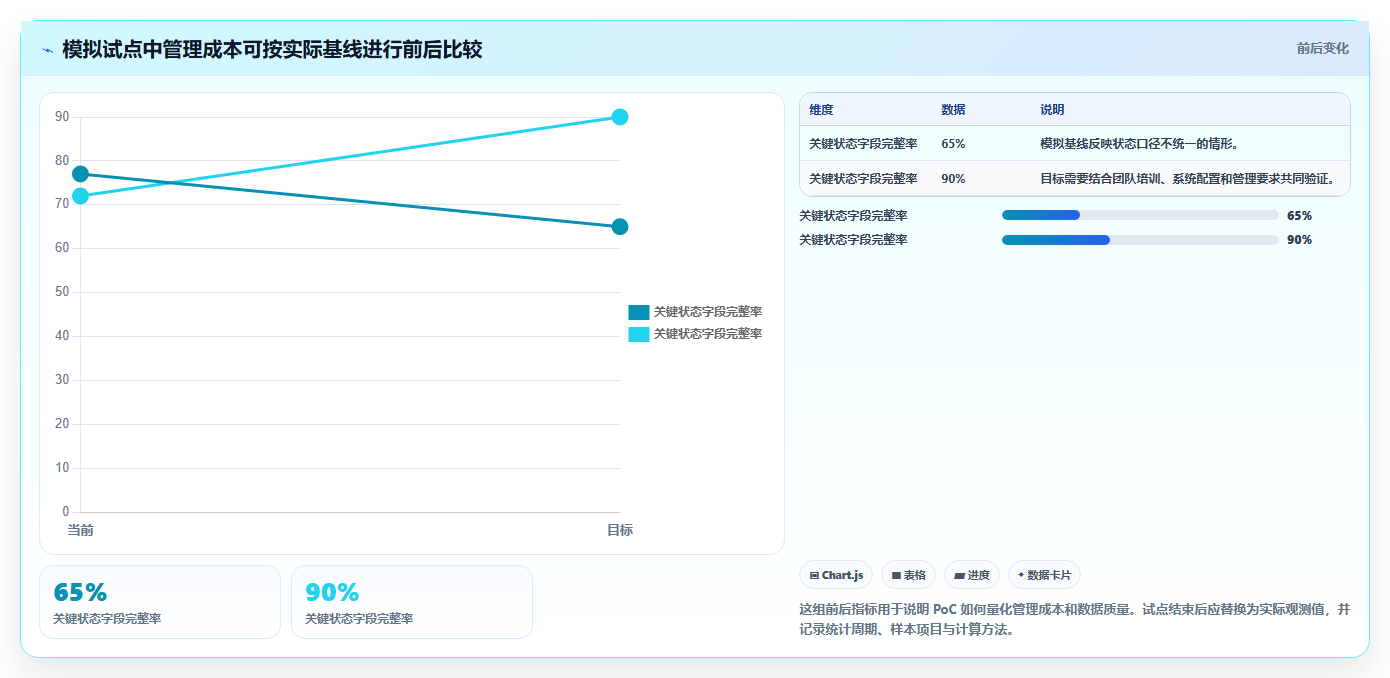Click the 90 y-axis tick label
1390x678 pixels.
click(62, 117)
